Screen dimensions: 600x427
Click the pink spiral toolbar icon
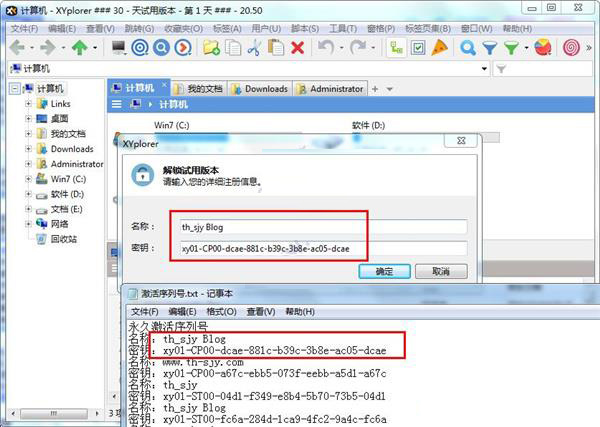[x=571, y=48]
